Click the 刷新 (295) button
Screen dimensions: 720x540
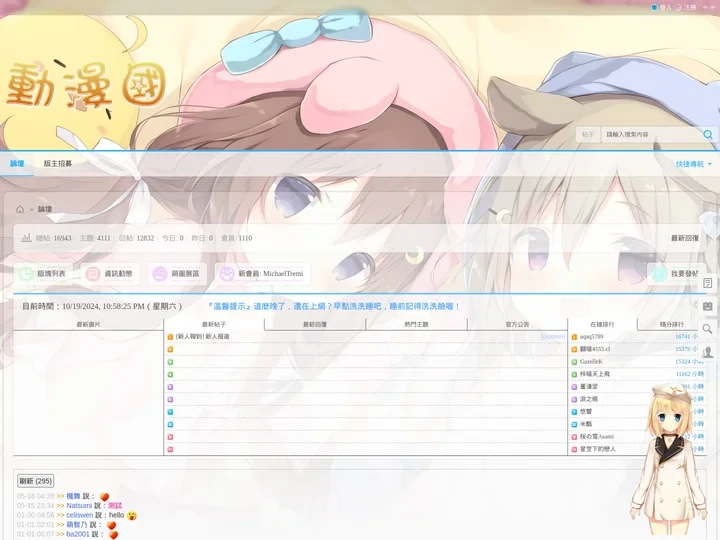pos(35,481)
